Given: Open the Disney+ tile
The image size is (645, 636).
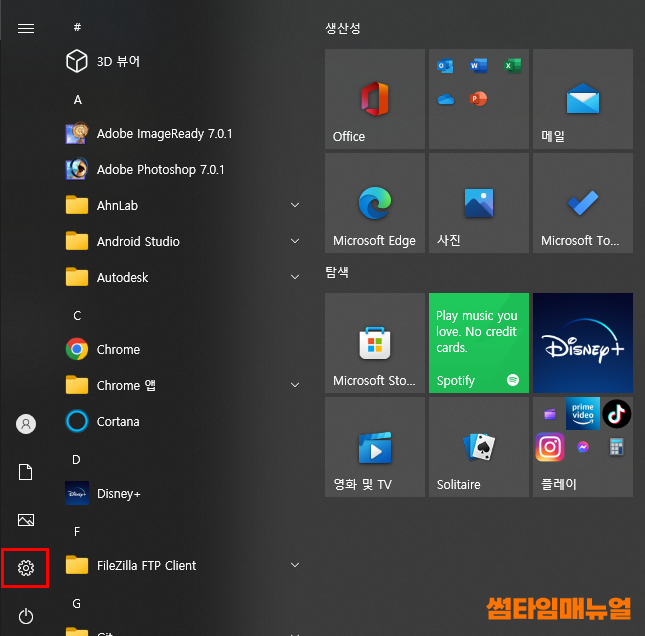Looking at the screenshot, I should point(583,343).
